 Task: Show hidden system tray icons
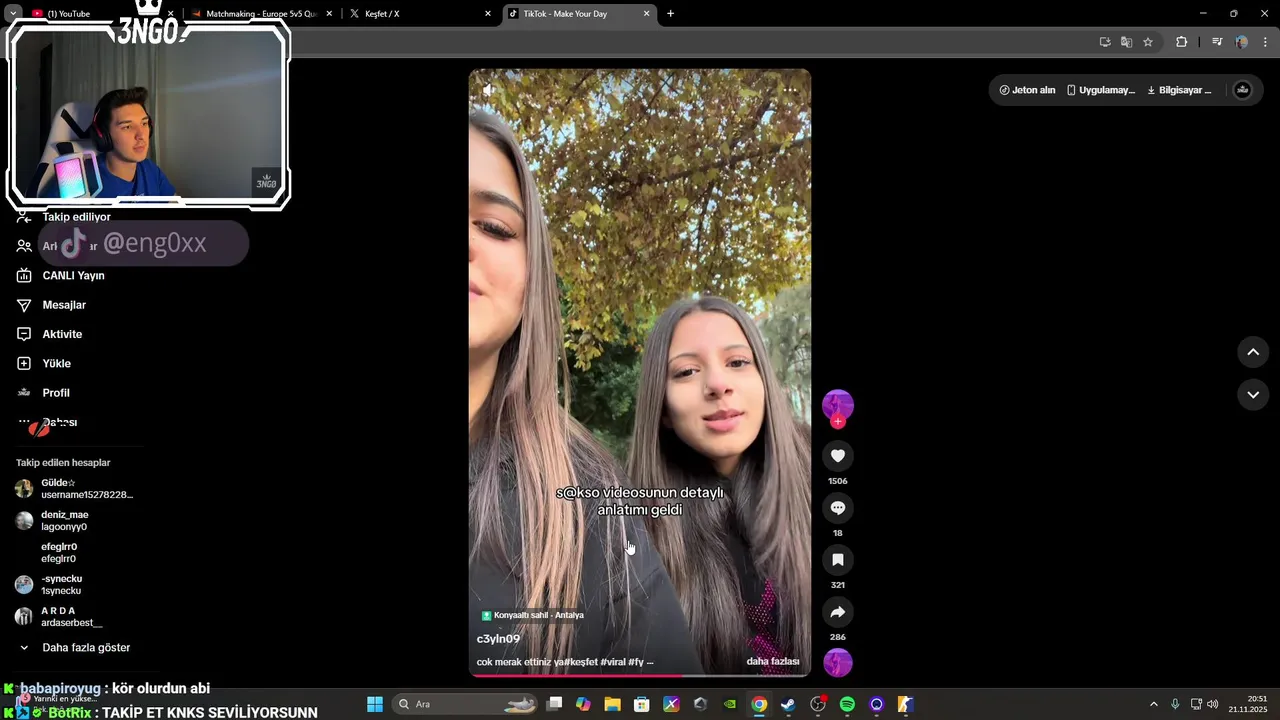click(x=1153, y=704)
